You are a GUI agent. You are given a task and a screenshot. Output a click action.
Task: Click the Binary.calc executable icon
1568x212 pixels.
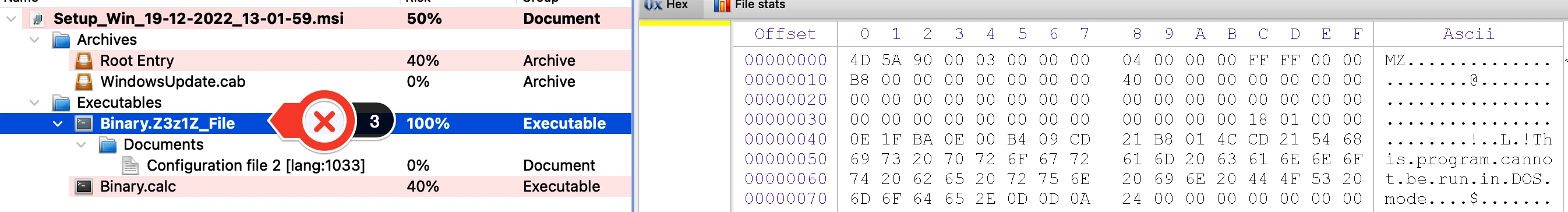tap(83, 186)
